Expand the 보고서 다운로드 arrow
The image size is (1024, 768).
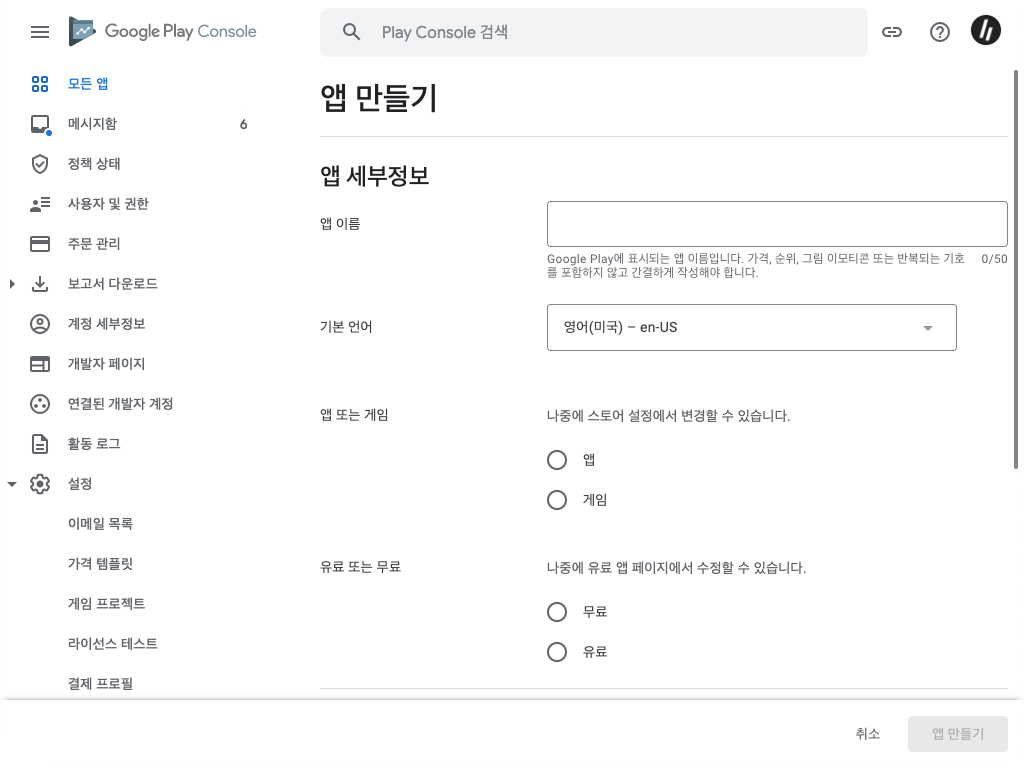coord(12,283)
